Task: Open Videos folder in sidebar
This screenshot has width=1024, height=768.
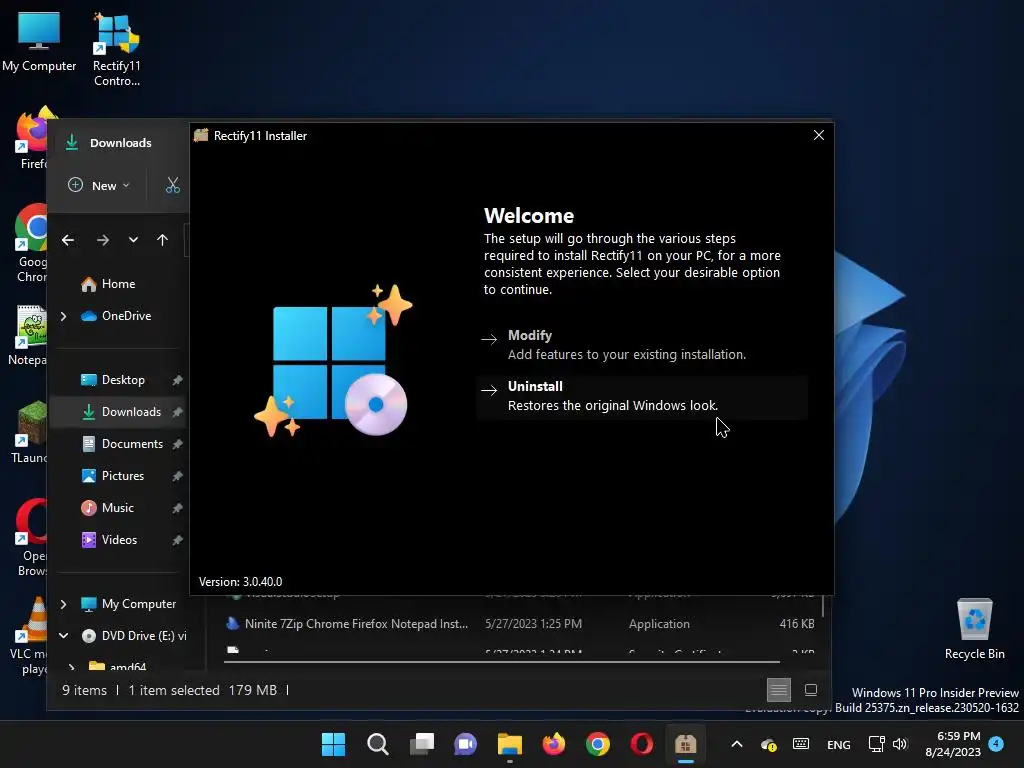Action: click(118, 540)
